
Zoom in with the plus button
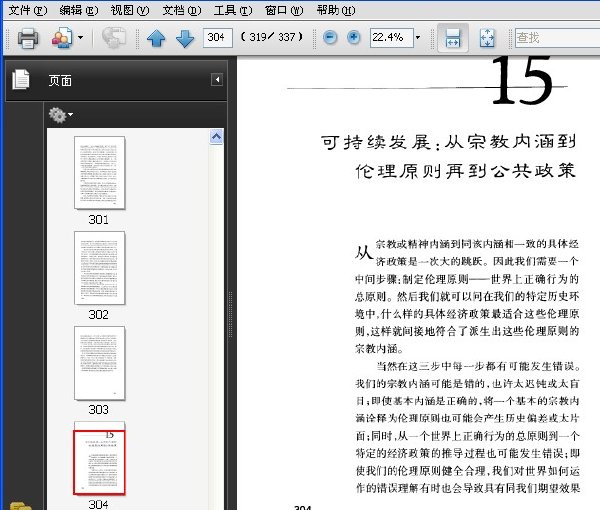click(x=354, y=37)
